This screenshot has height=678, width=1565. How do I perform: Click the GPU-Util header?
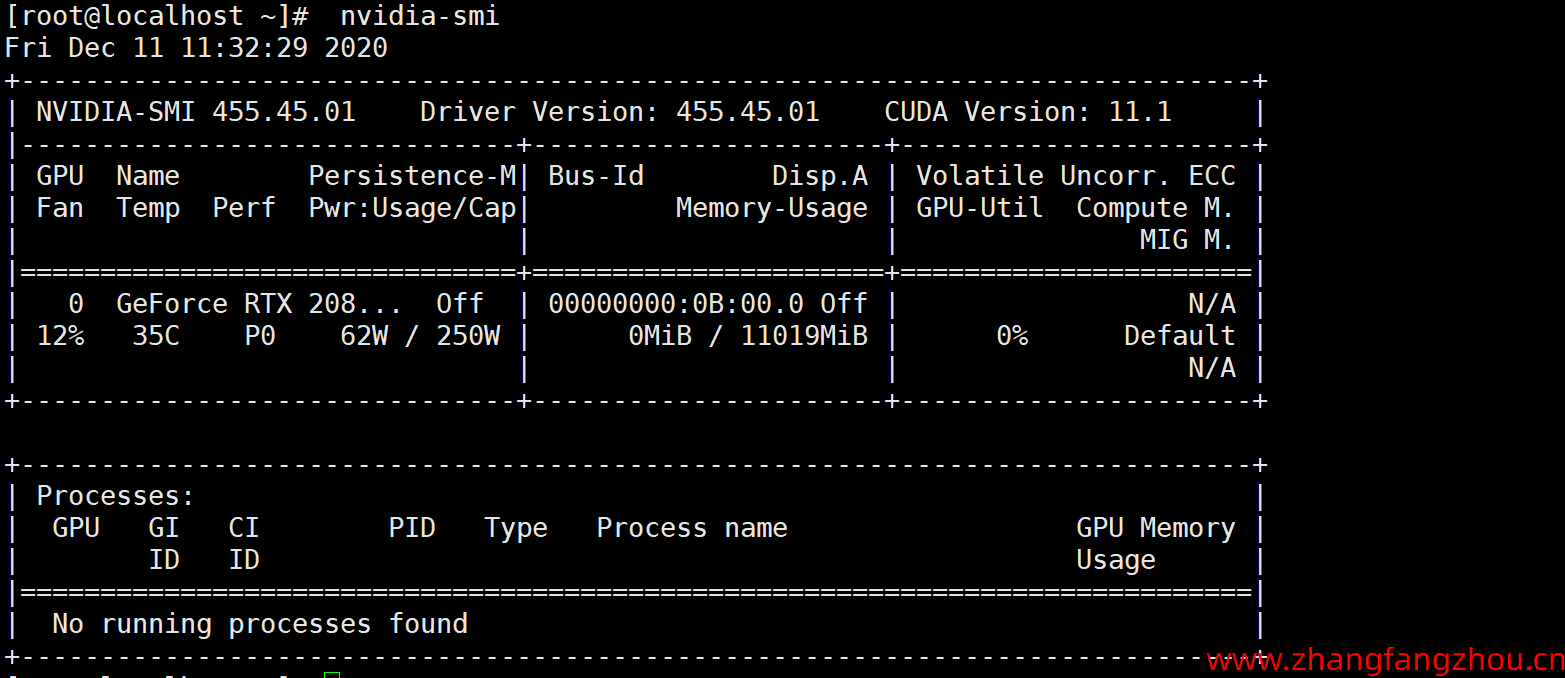pos(980,208)
